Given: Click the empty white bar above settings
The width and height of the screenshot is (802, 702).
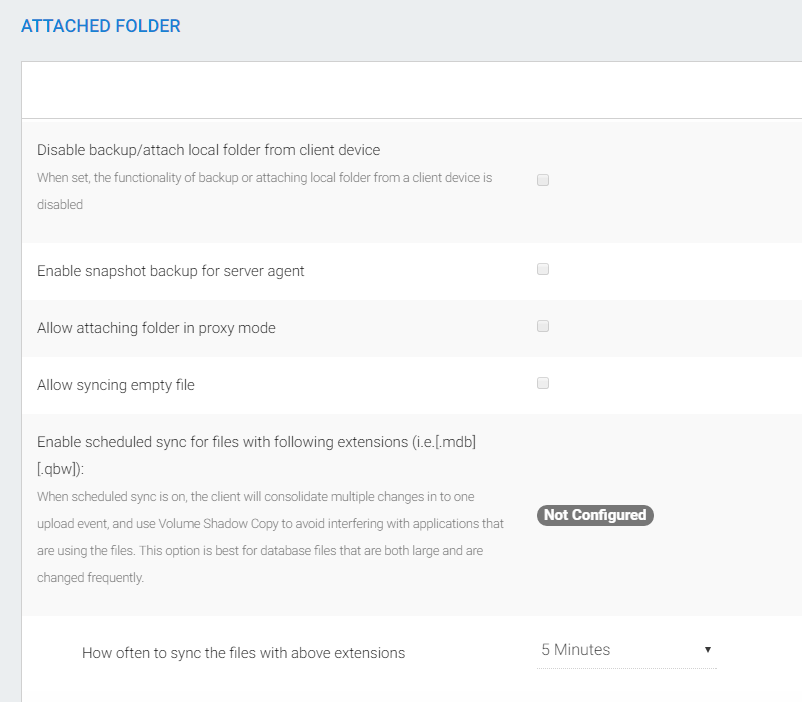Looking at the screenshot, I should (412, 90).
